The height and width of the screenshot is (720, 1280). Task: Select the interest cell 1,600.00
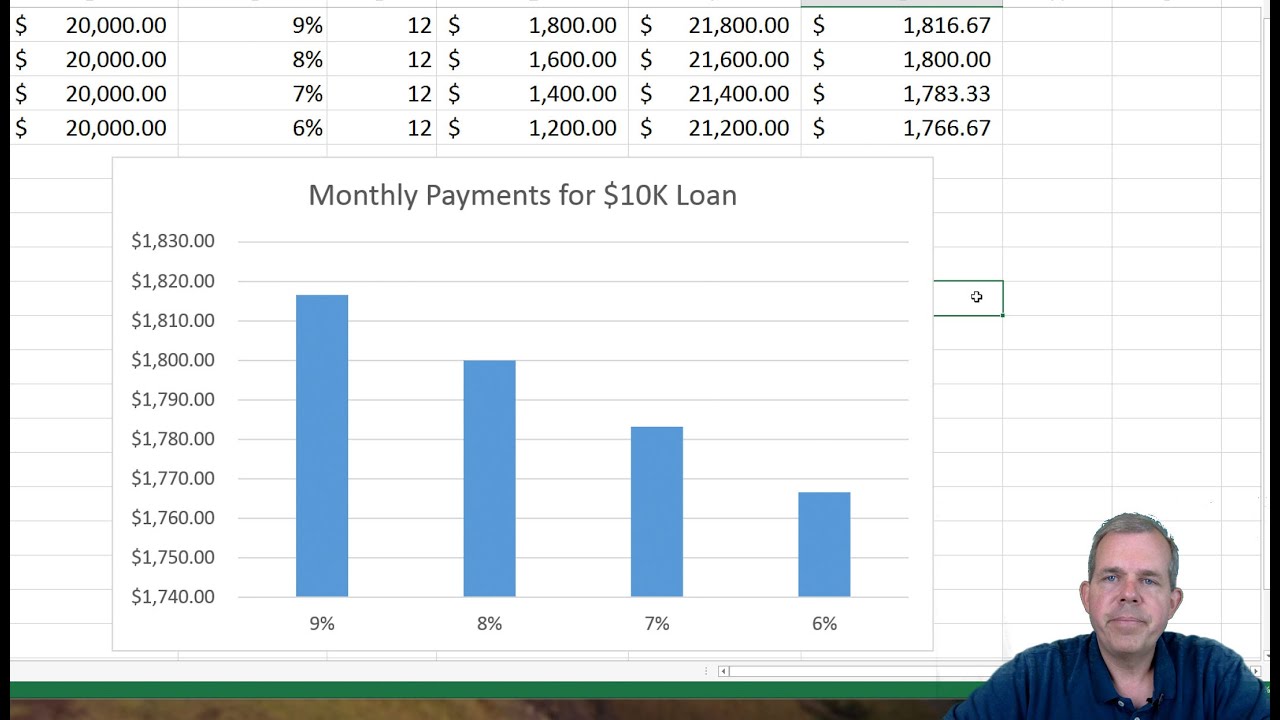click(x=533, y=59)
